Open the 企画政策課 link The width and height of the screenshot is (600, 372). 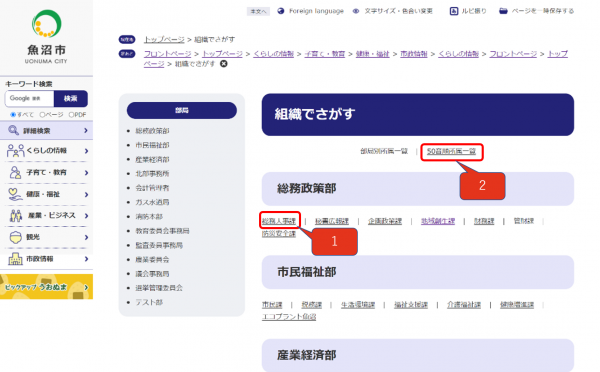pyautogui.click(x=385, y=221)
